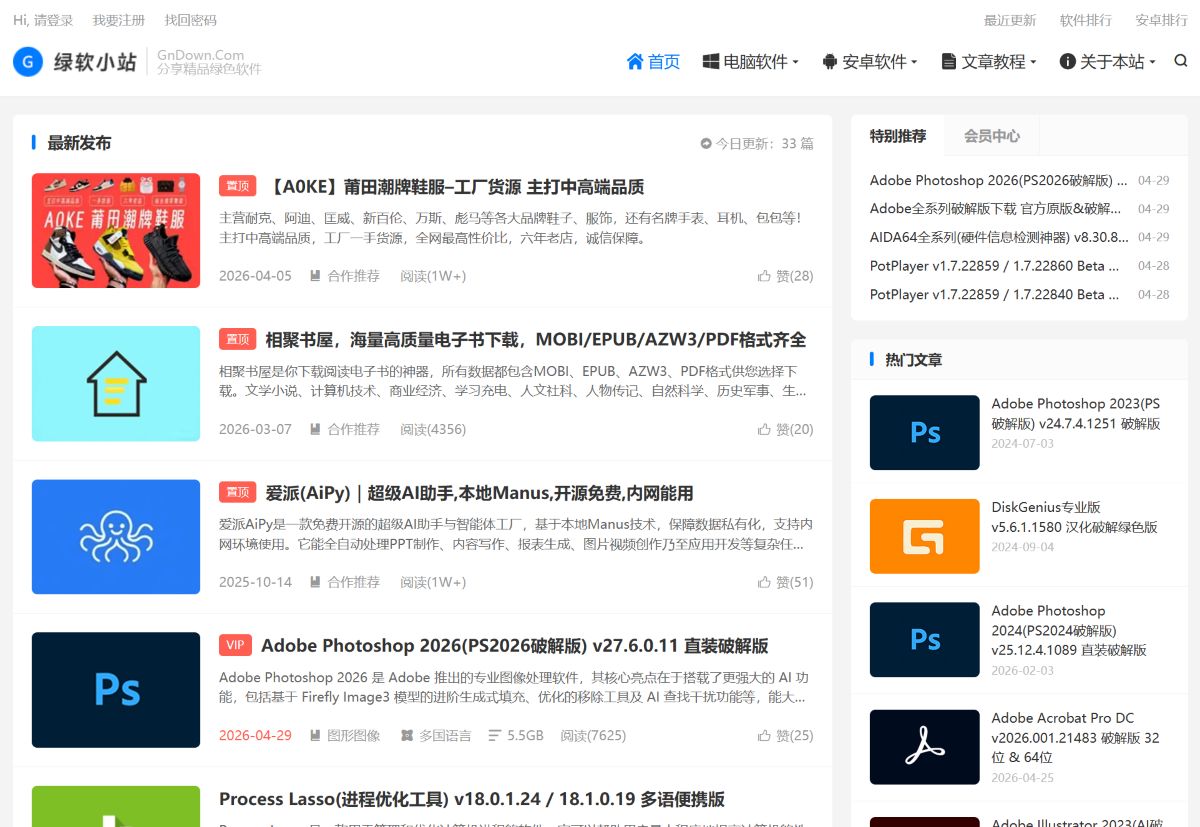Open hot article Photoshop 2023 Ps thumbnail
The width and height of the screenshot is (1200, 827).
click(x=925, y=432)
